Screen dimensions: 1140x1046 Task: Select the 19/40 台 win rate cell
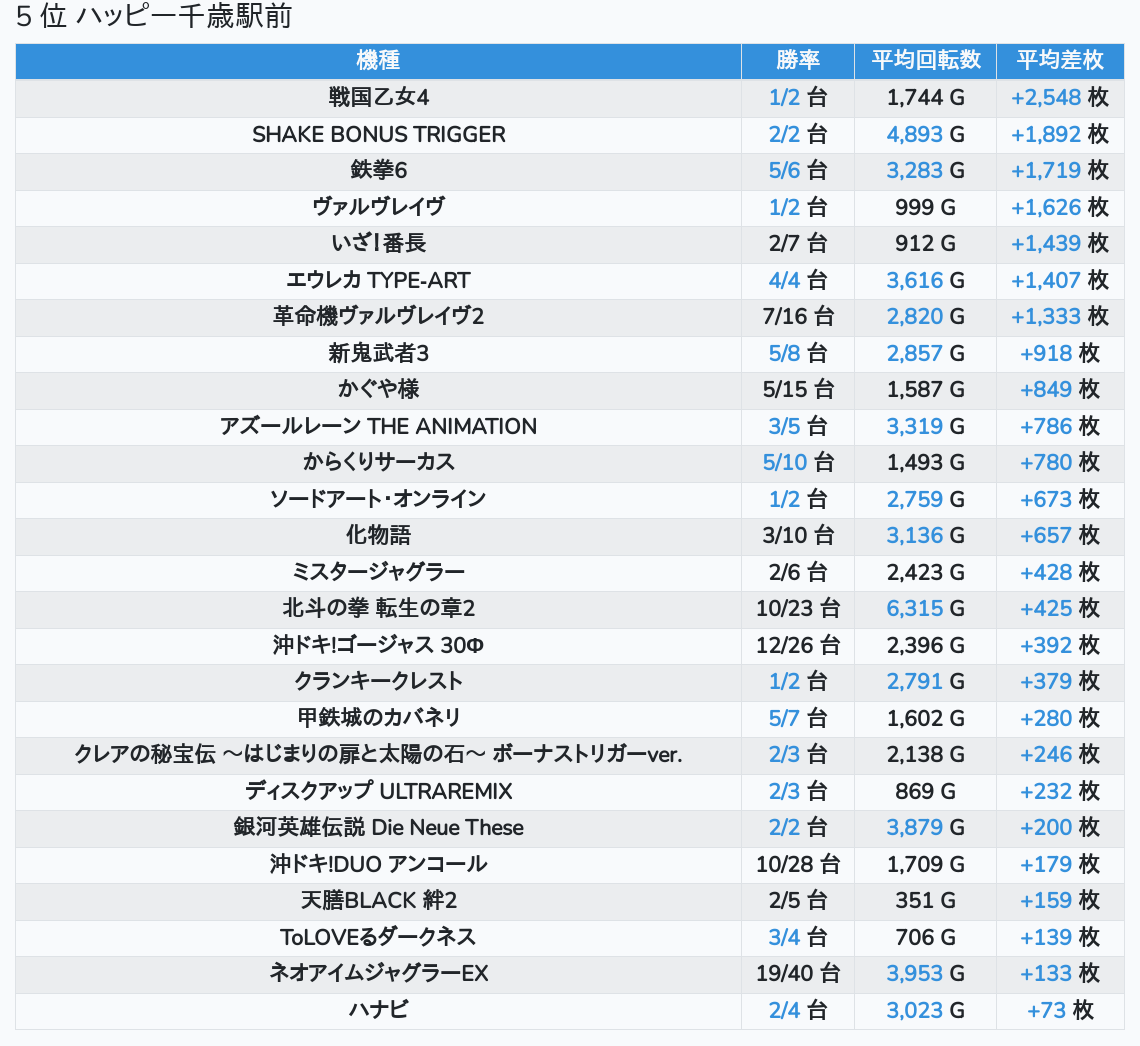[797, 973]
